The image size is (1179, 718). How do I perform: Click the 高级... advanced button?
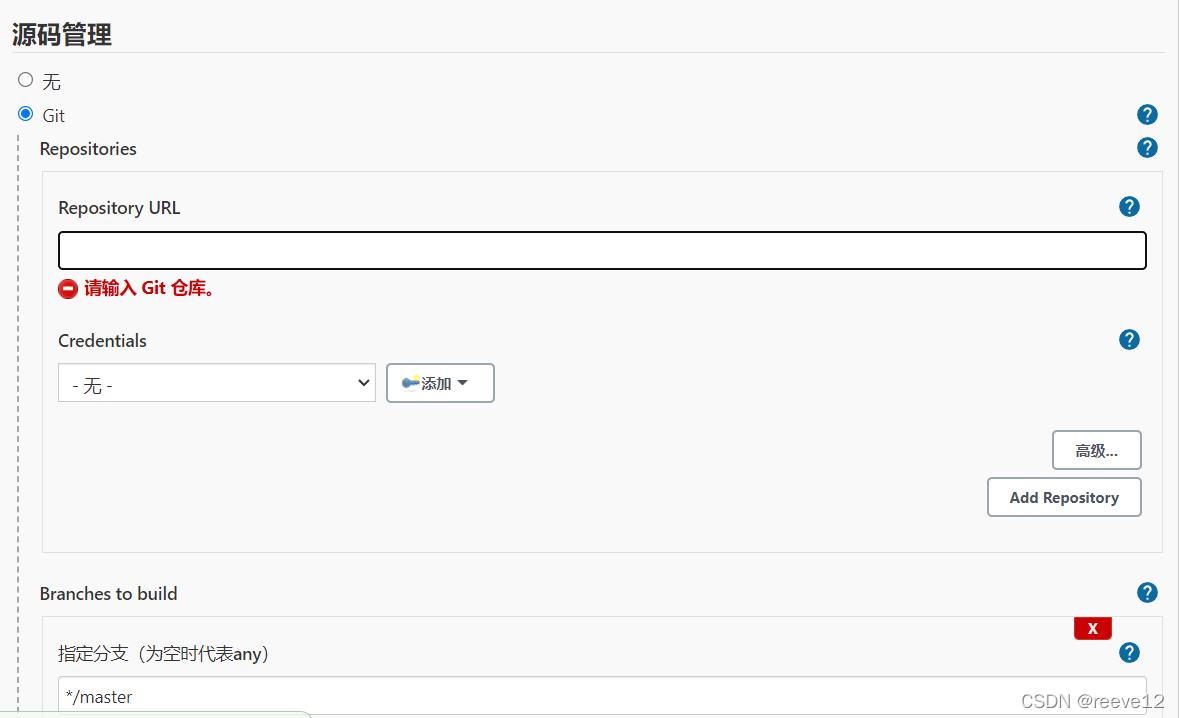coord(1096,450)
